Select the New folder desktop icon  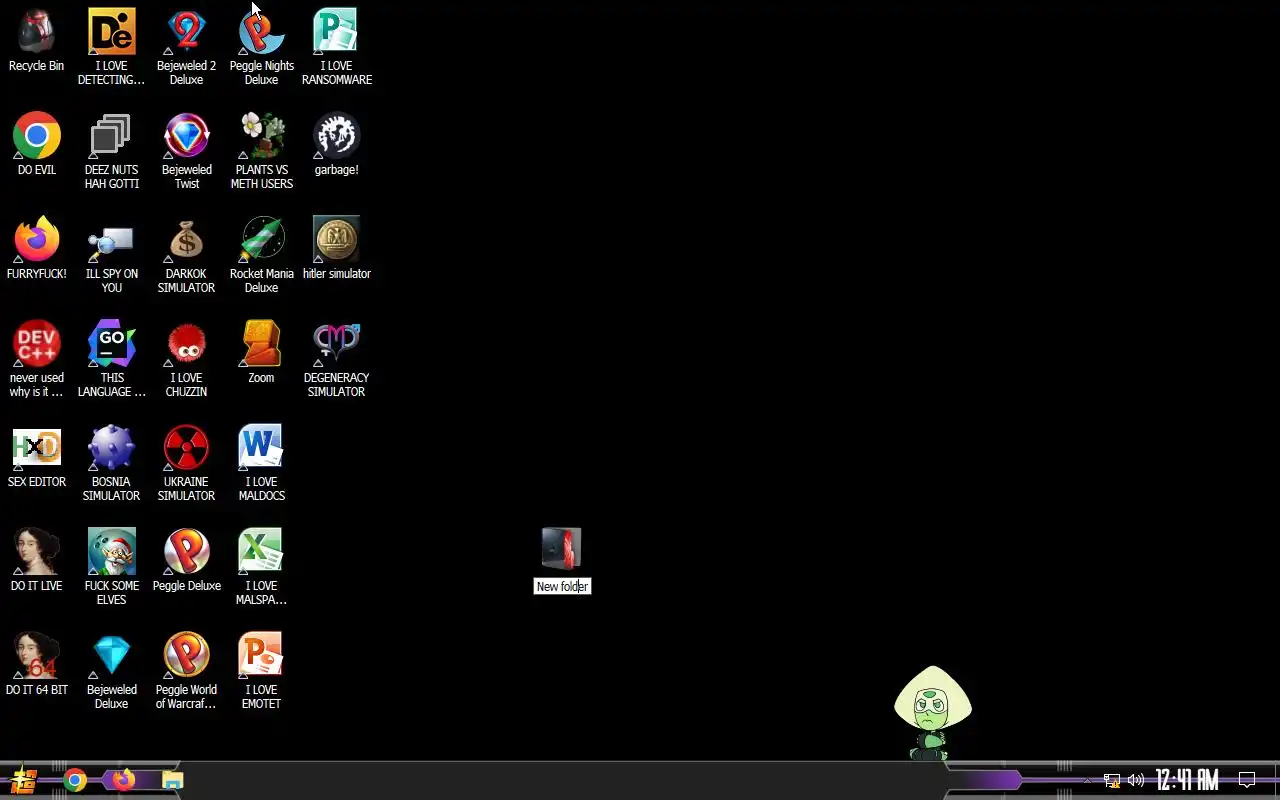(561, 549)
